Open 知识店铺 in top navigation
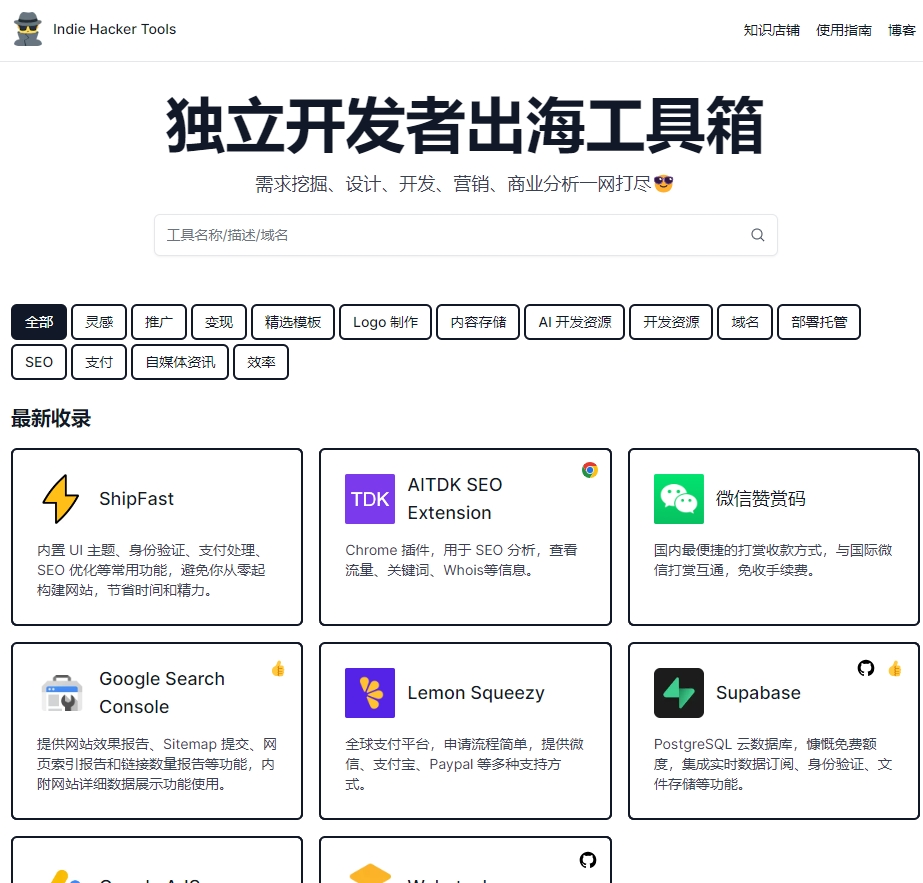Screen dimensions: 923x883 pos(771,30)
